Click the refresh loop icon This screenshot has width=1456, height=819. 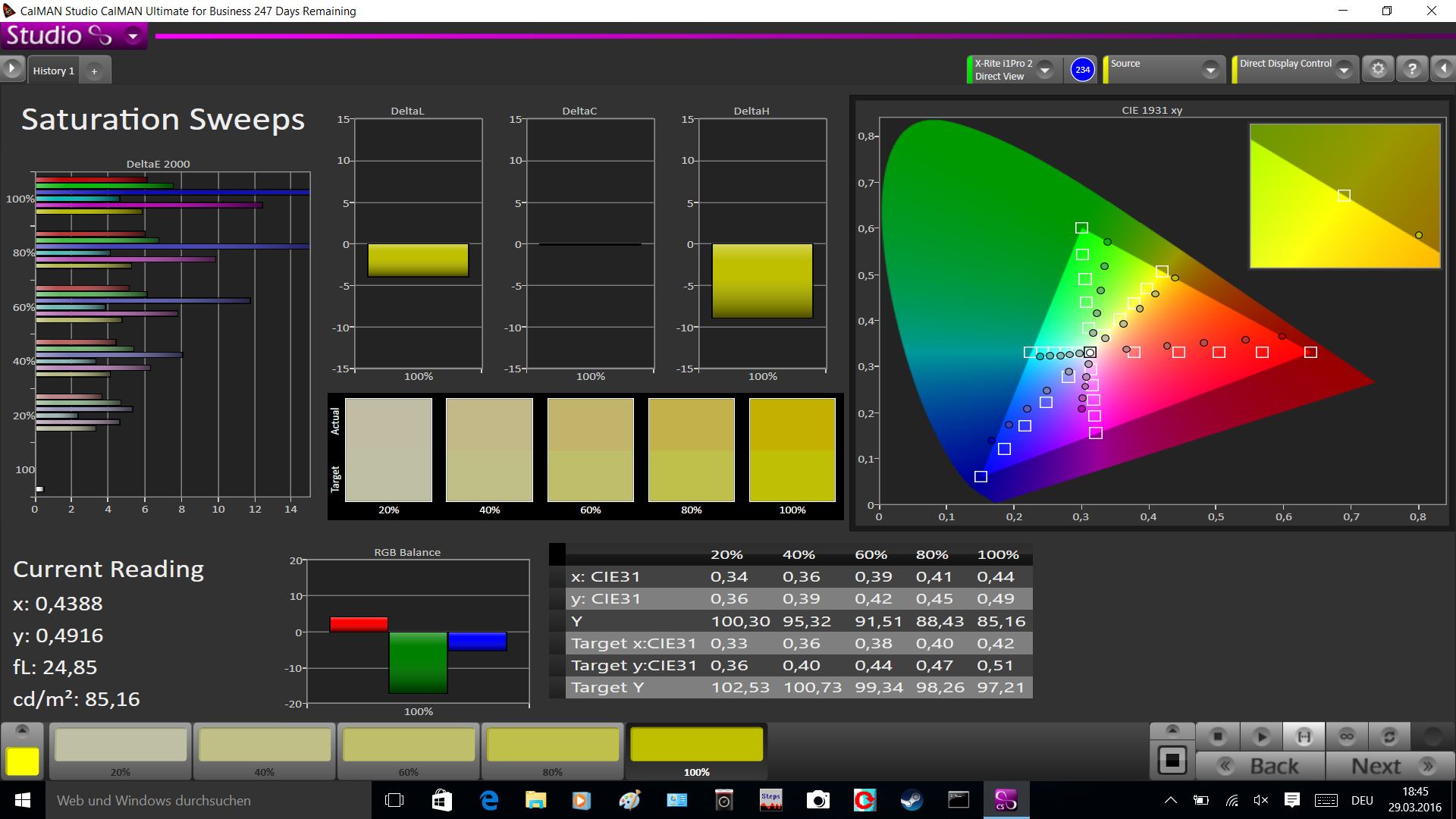tap(1389, 736)
